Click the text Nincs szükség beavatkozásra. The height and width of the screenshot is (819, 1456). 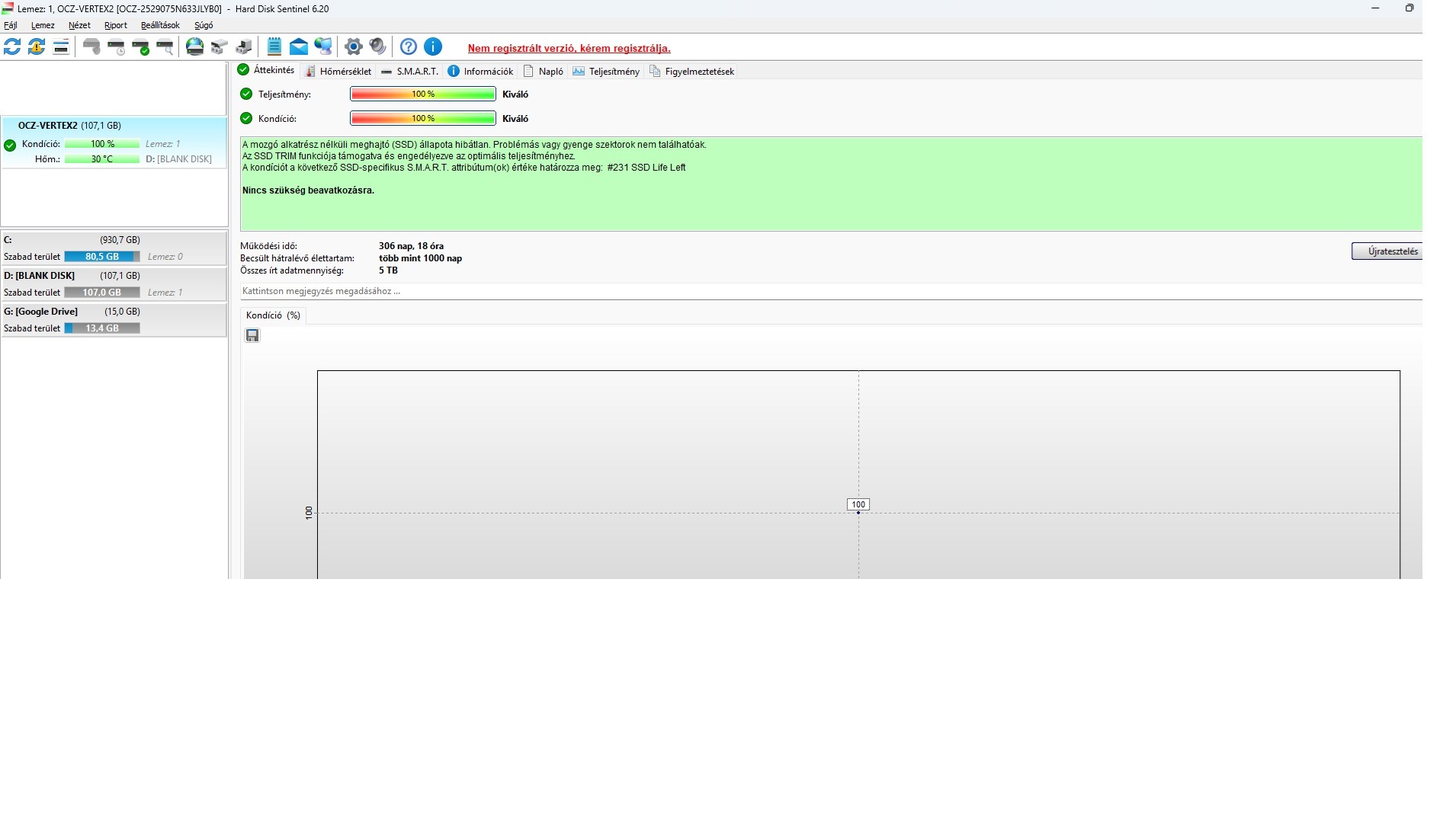[x=308, y=190]
